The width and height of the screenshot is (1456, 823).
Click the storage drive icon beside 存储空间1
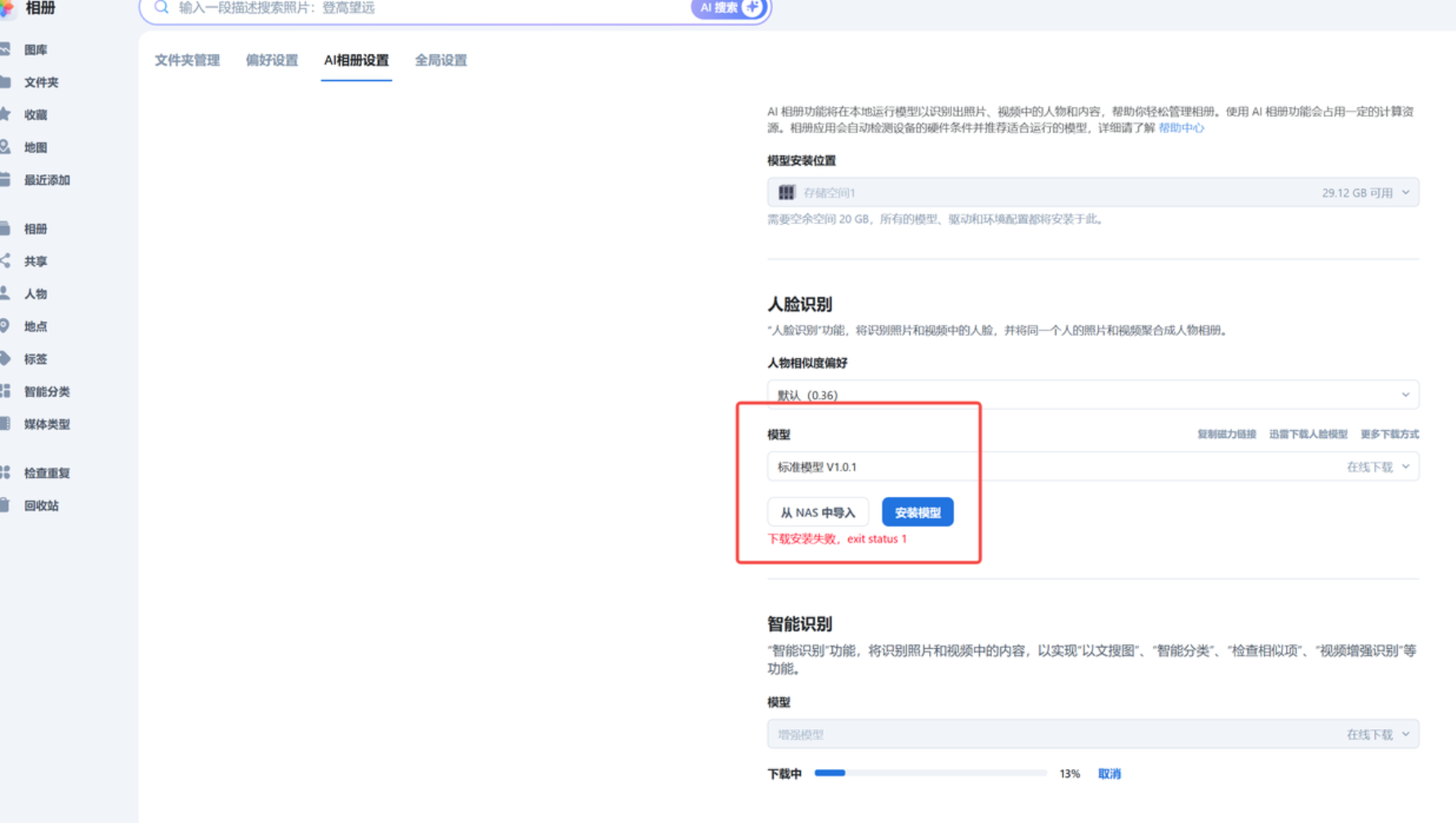point(786,193)
